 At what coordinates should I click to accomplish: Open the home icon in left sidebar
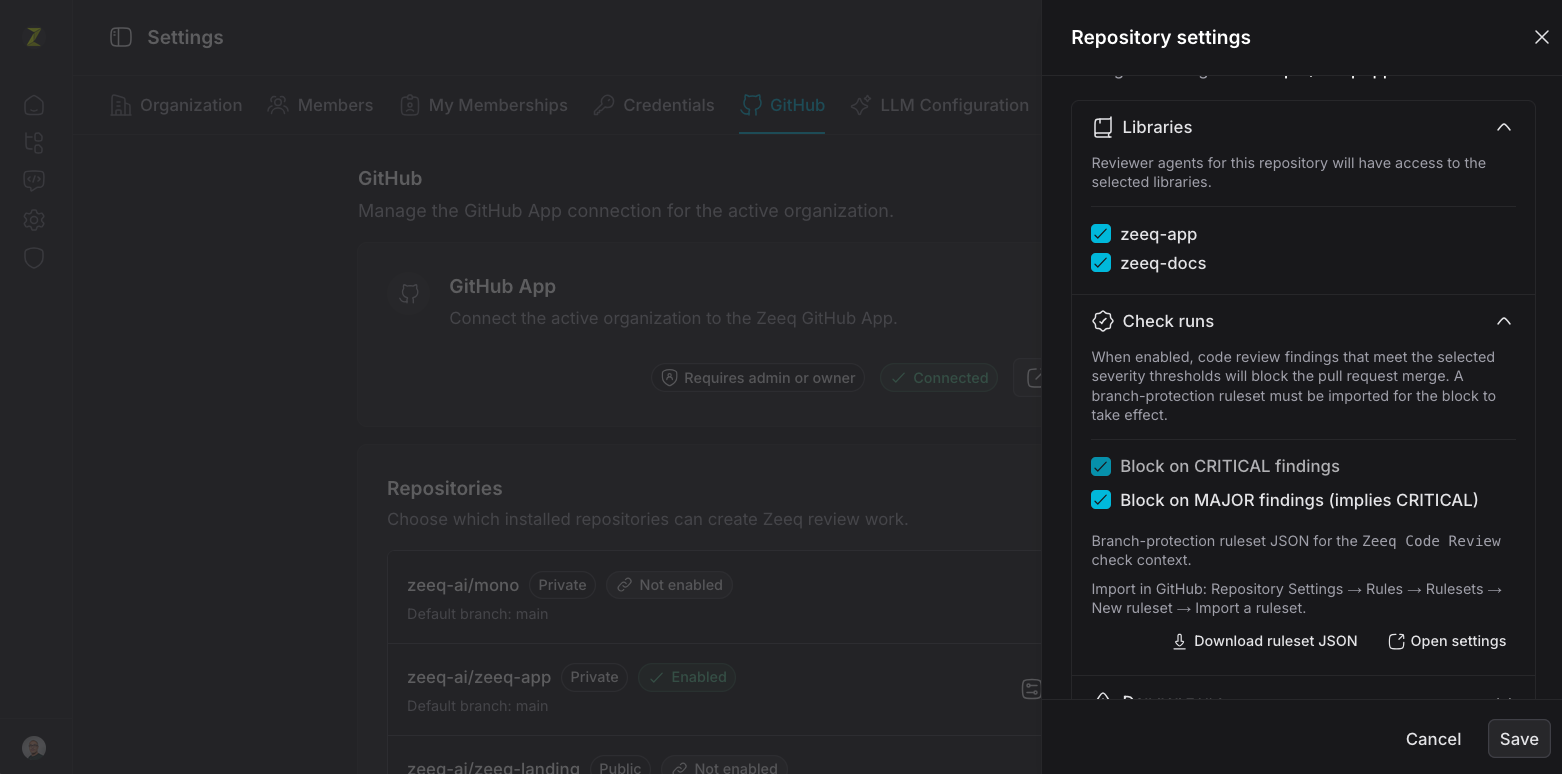[x=34, y=105]
